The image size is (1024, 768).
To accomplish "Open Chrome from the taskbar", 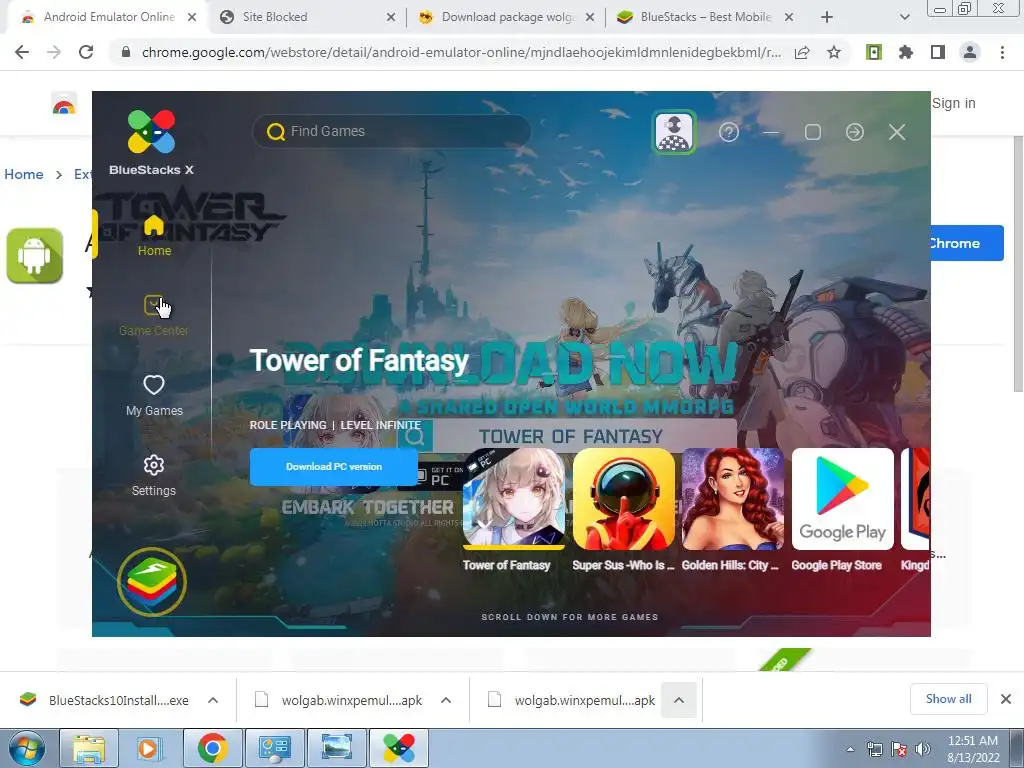I will pyautogui.click(x=212, y=748).
